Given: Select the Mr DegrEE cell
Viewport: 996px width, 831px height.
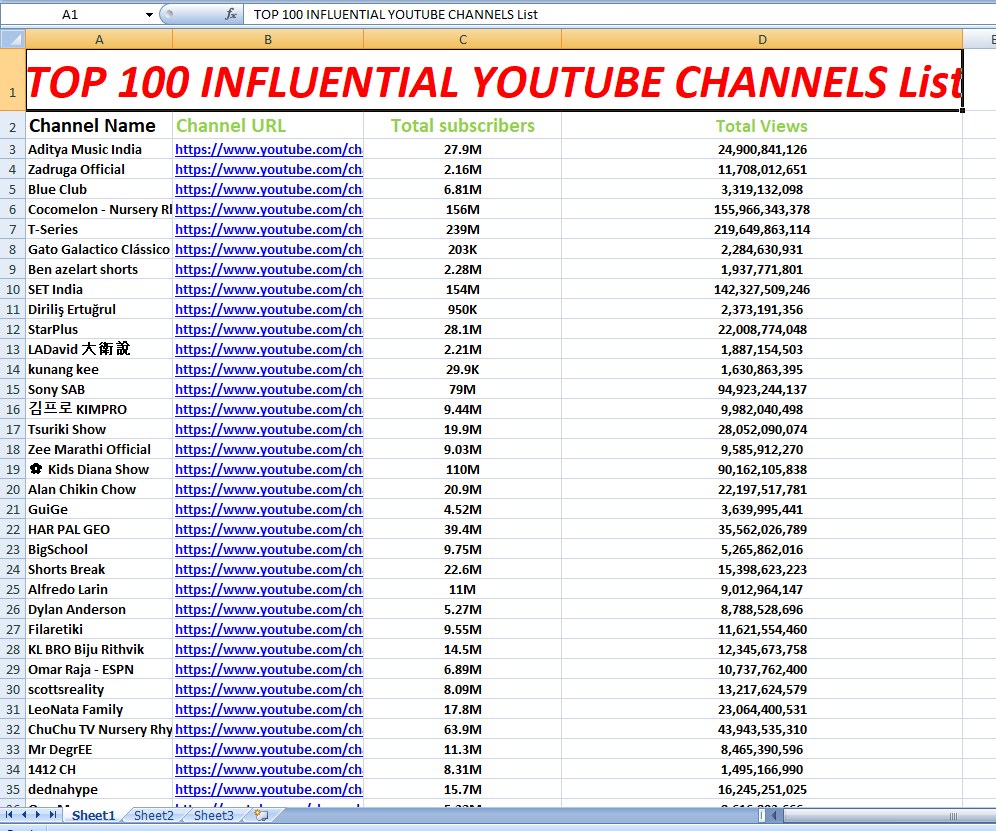Looking at the screenshot, I should pyautogui.click(x=99, y=750).
